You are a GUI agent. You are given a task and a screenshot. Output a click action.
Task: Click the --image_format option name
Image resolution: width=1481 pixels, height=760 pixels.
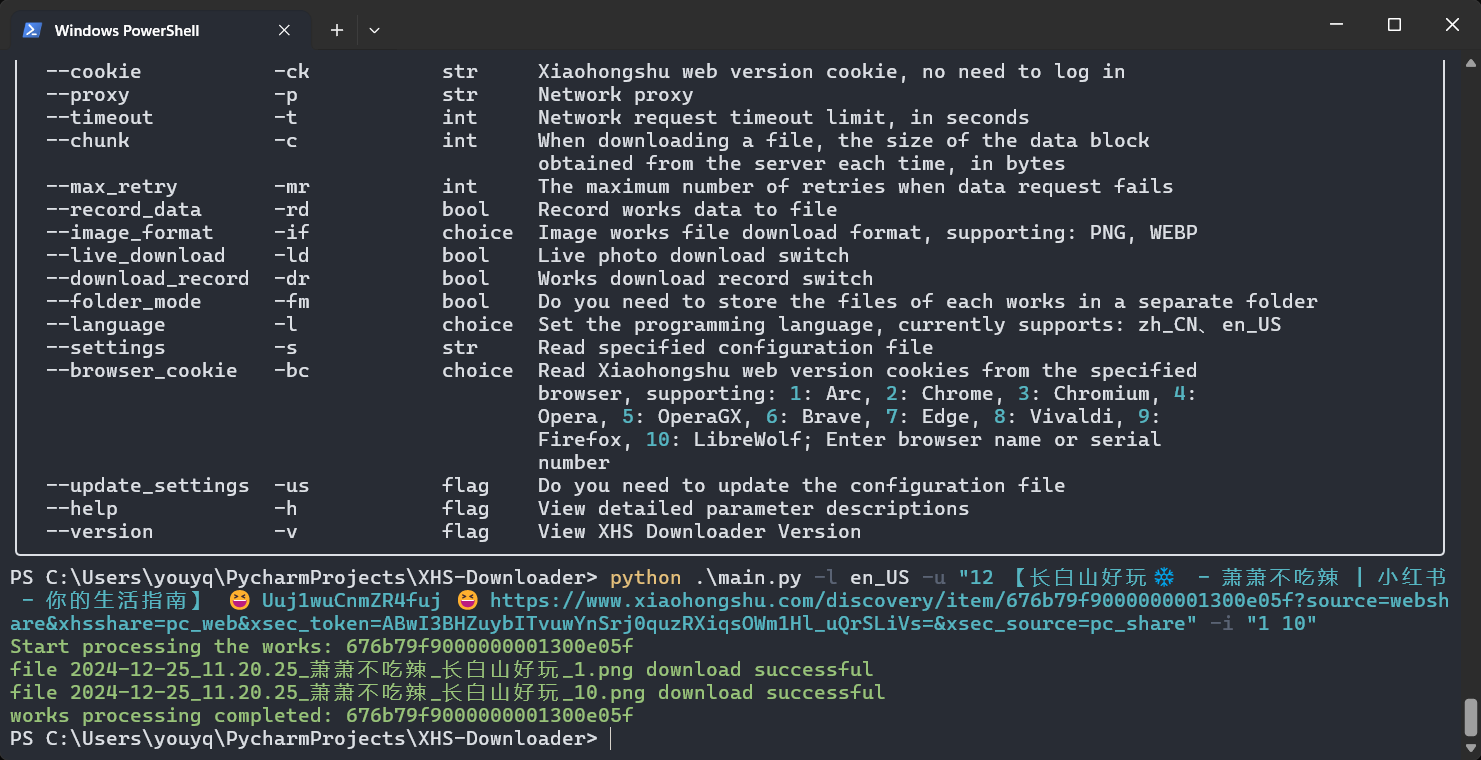point(129,233)
